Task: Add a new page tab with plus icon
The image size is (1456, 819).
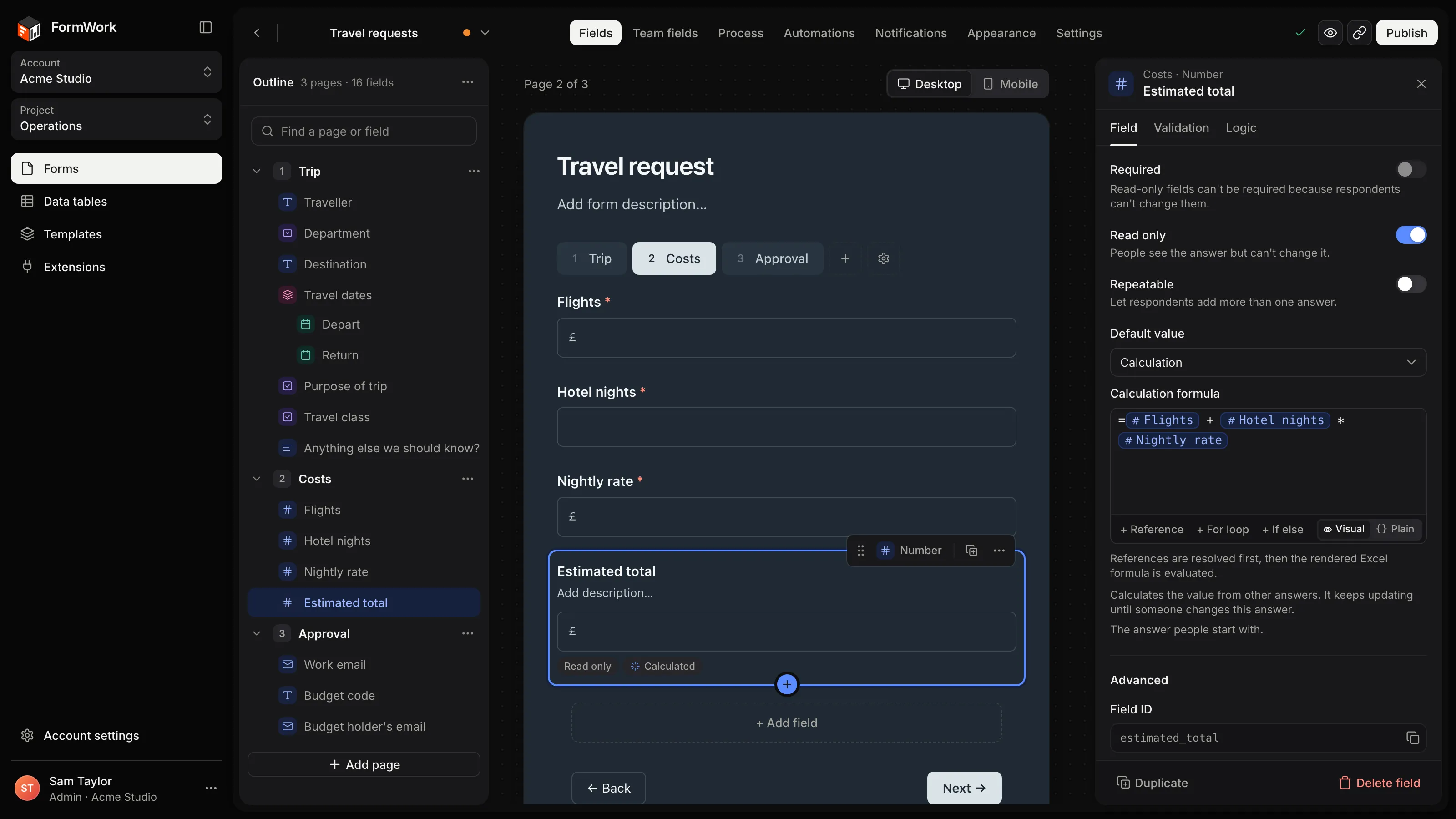Action: 845,258
